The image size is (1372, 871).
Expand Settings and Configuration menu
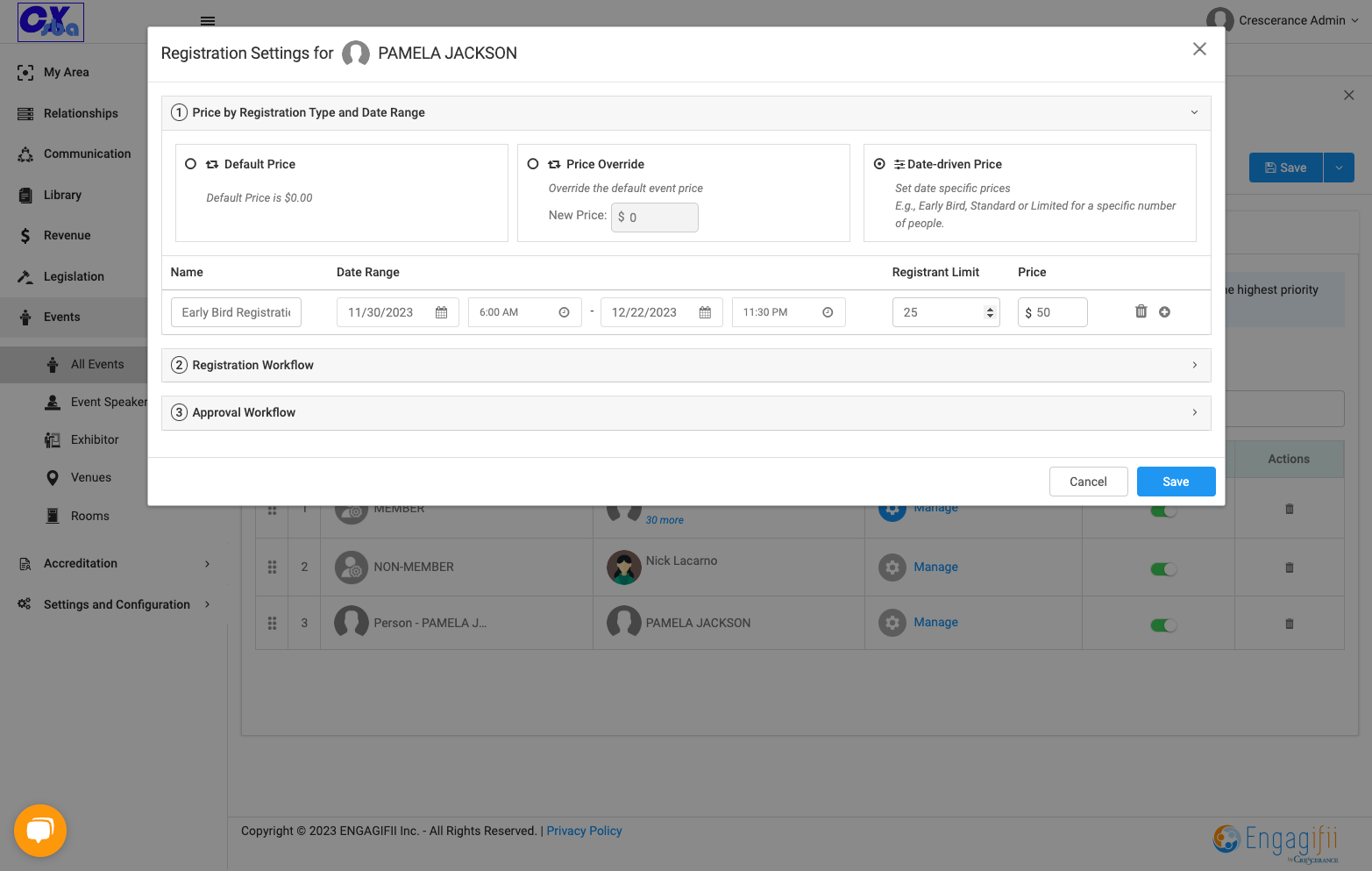(x=207, y=604)
